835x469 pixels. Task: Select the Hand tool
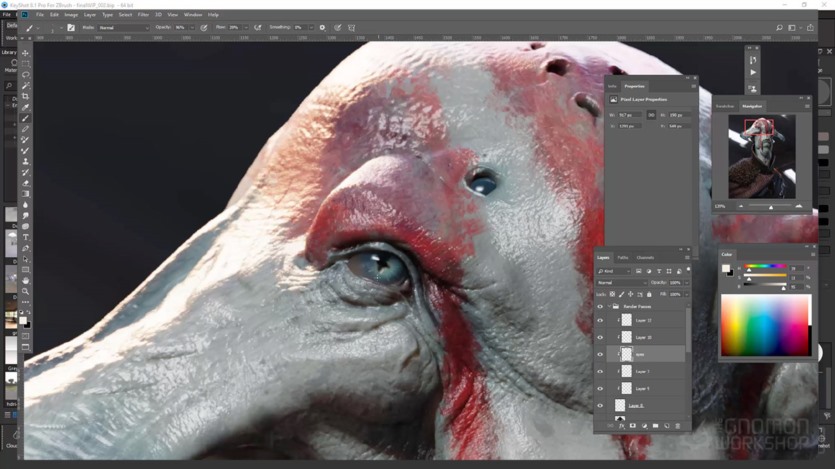point(26,281)
